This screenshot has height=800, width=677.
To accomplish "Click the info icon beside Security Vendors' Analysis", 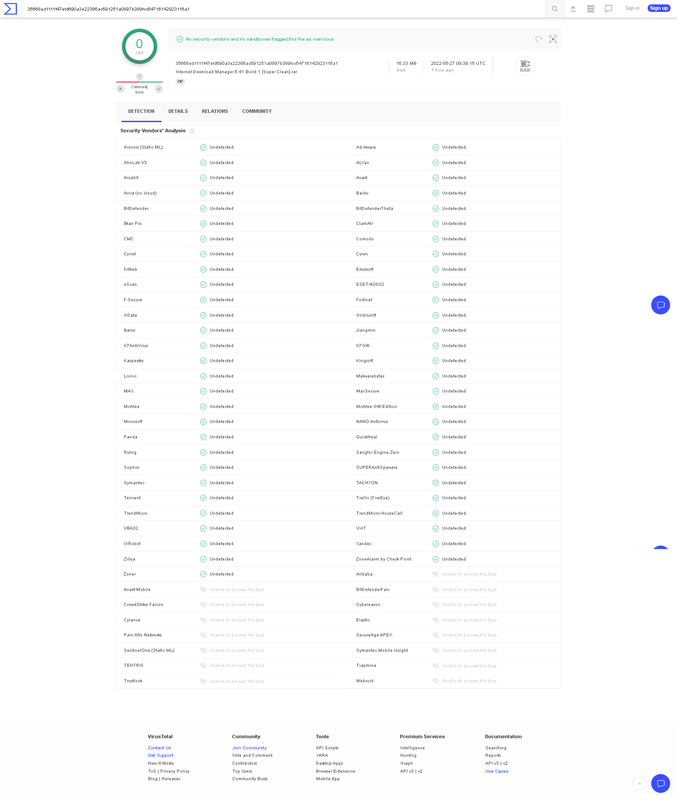I will click(192, 131).
